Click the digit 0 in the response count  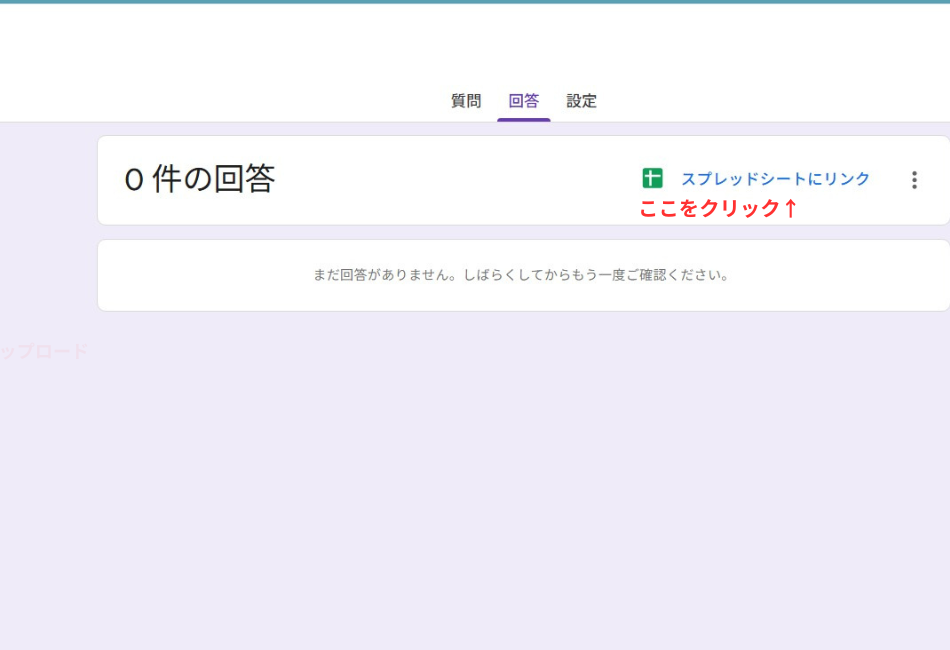[134, 181]
